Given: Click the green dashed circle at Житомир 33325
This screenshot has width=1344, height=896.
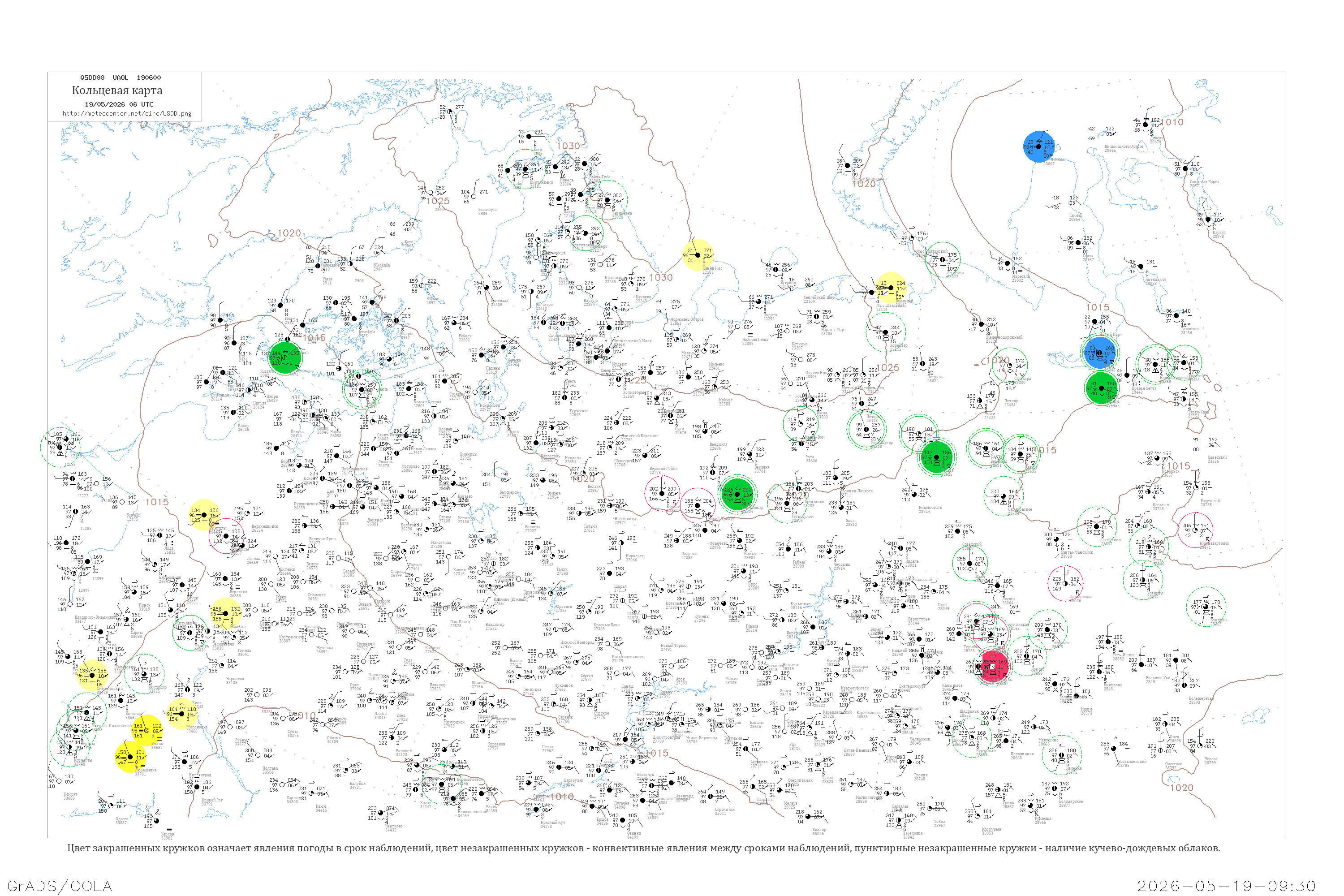Looking at the screenshot, I should tap(144, 674).
